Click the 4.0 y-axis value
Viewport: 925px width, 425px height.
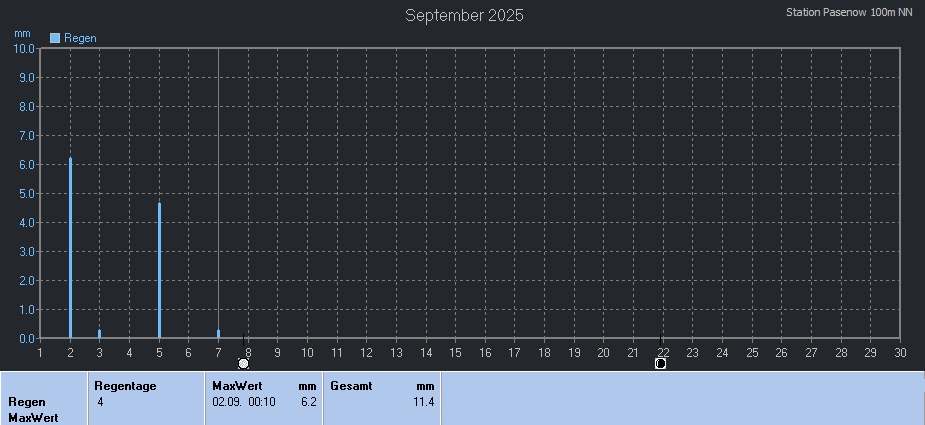26,223
